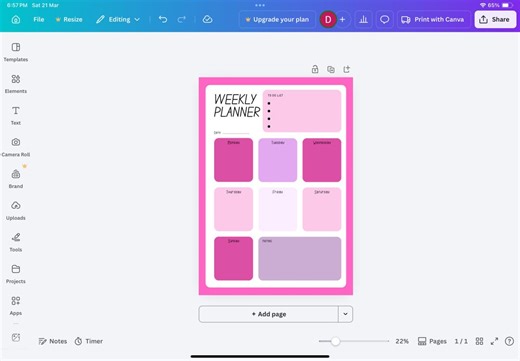The width and height of the screenshot is (520, 361).
Task: Open the Apps panel
Action: click(x=16, y=306)
